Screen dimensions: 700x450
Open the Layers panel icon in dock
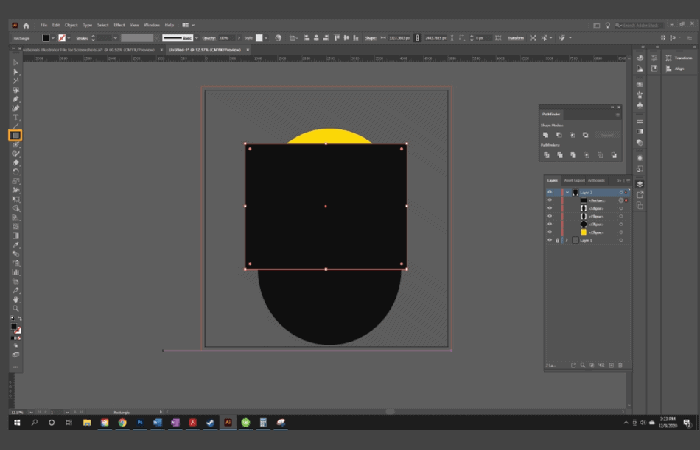point(640,184)
